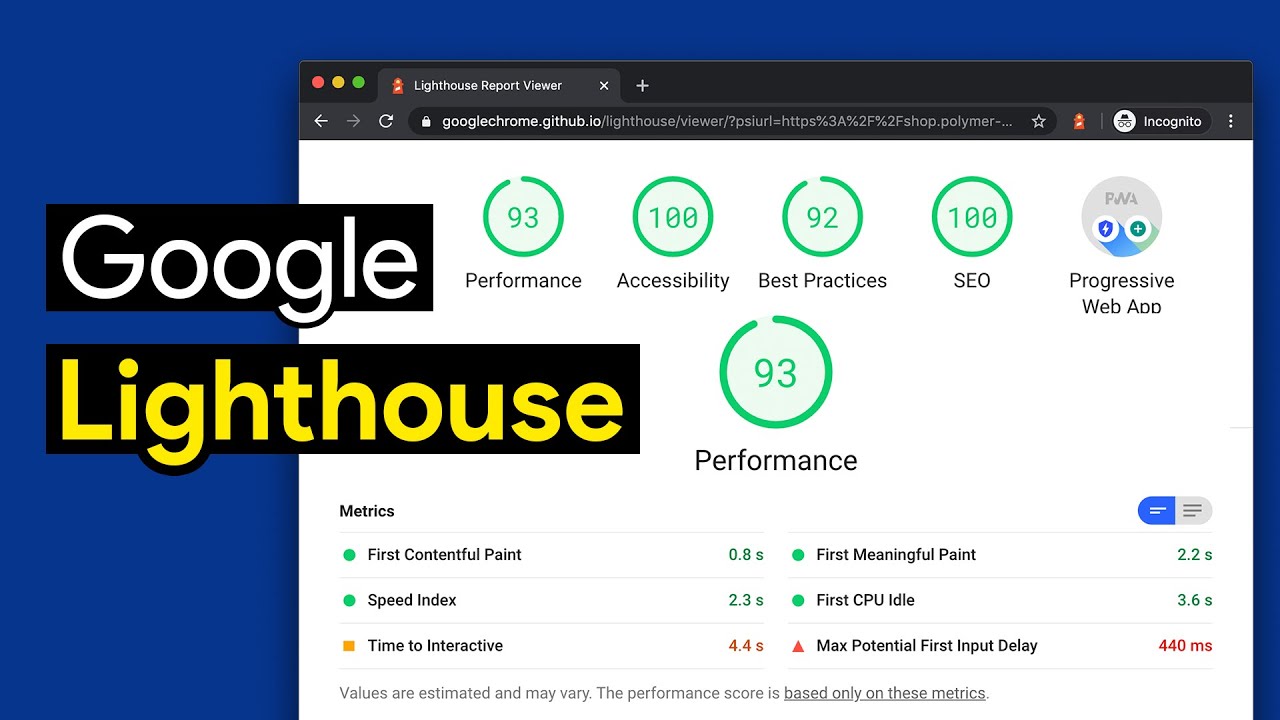Bookmark page using the star icon
1280x720 pixels.
(x=1038, y=121)
